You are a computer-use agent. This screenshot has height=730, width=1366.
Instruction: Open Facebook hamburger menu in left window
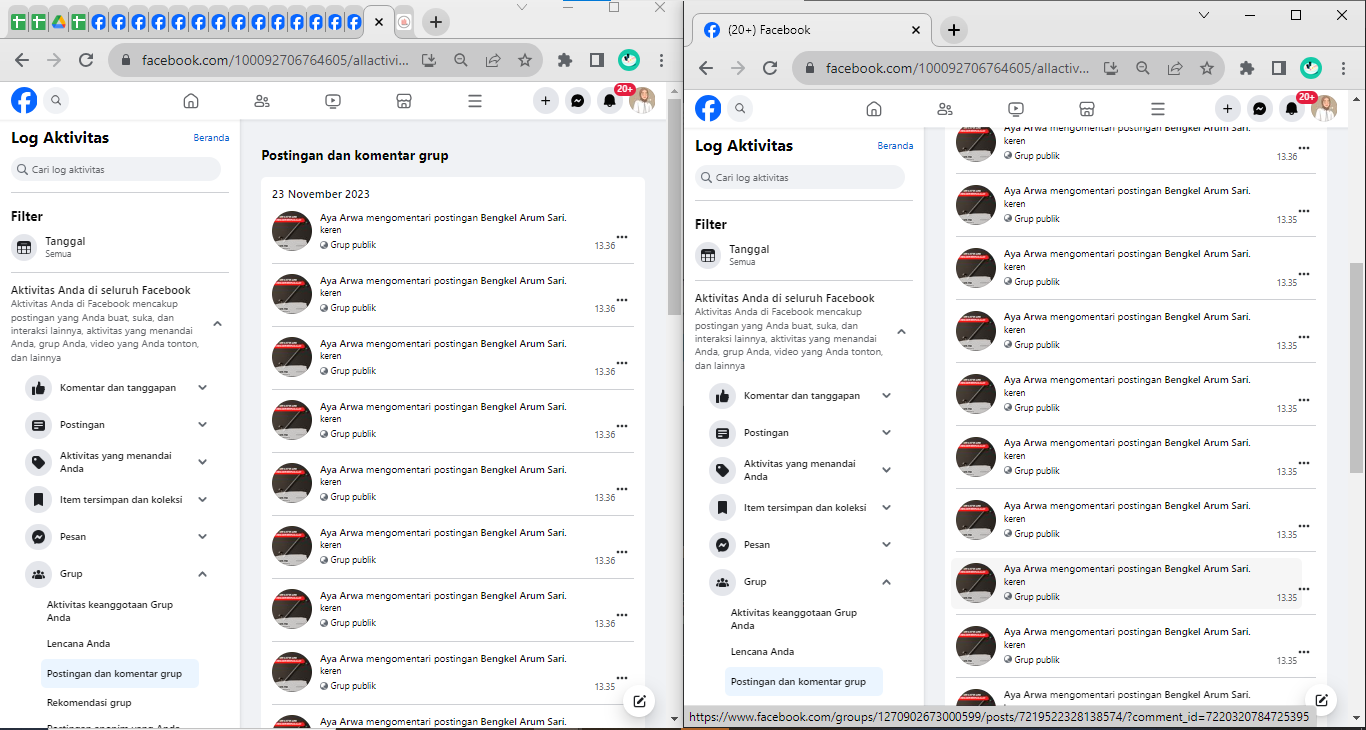coord(475,100)
